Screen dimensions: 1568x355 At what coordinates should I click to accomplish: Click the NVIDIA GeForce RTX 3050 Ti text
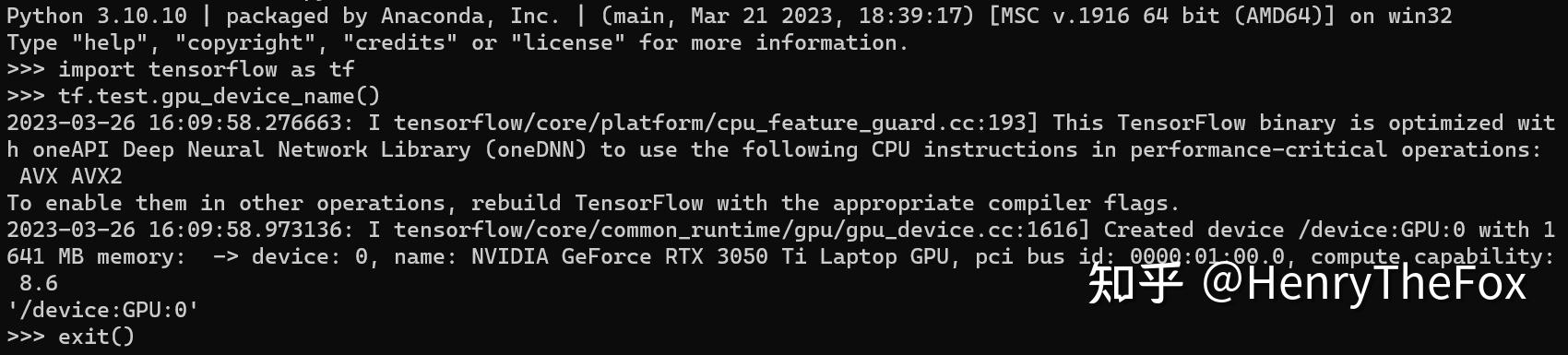tap(638, 257)
